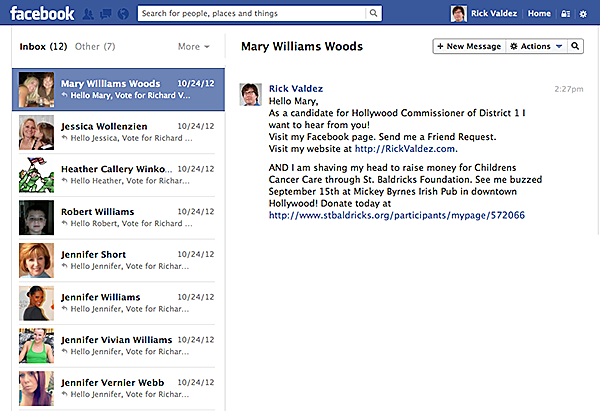Click Jennifer Short's thumbnail photo
This screenshot has width=600, height=411.
click(x=36, y=260)
